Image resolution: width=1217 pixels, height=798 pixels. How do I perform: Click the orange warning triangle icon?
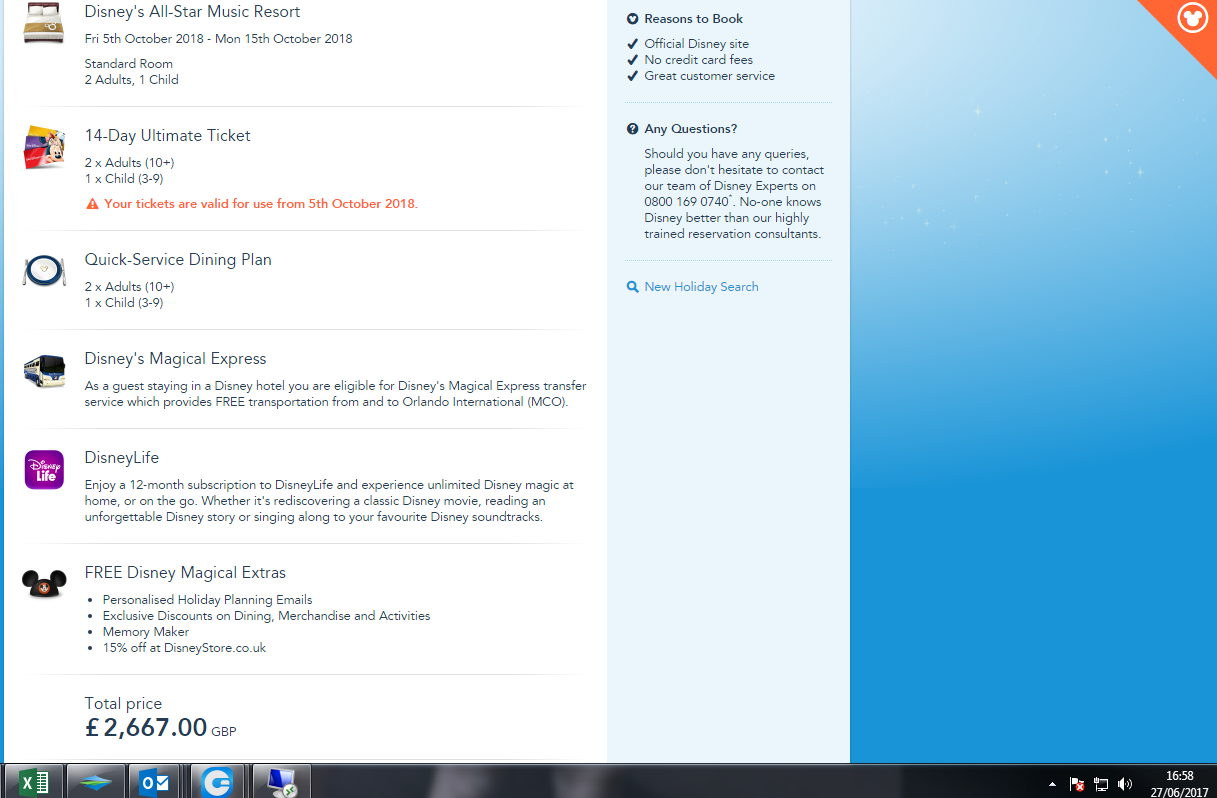(x=92, y=204)
